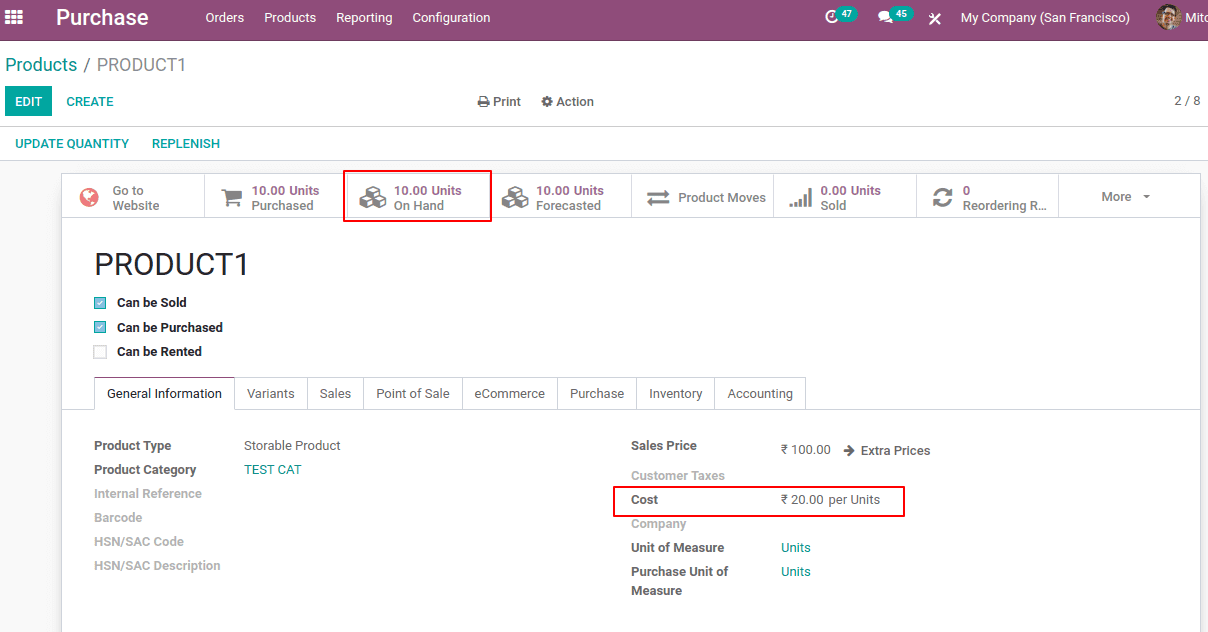This screenshot has width=1208, height=632.
Task: Switch to the Variants tab
Action: click(271, 394)
